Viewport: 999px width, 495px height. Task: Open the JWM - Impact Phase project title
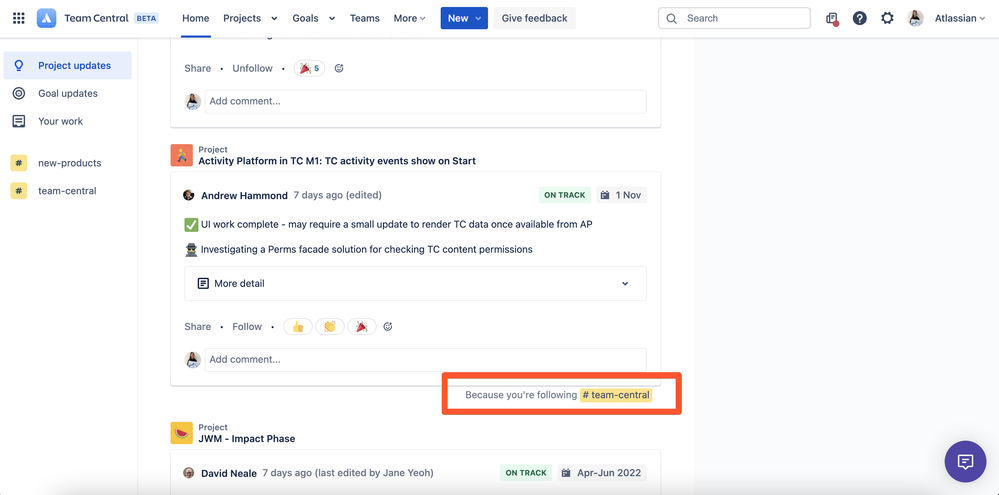click(x=247, y=439)
